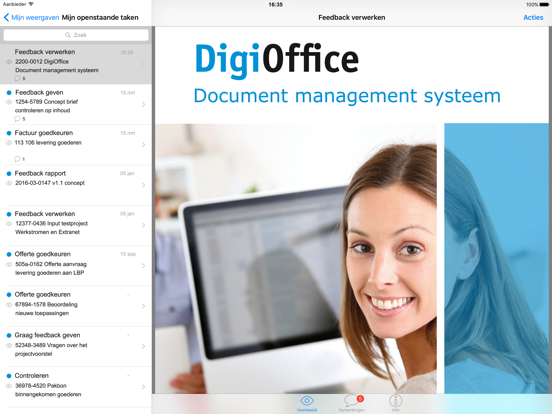Image resolution: width=552 pixels, height=414 pixels.
Task: Click unread blue dot of Feedback rapport
Action: click(x=9, y=174)
